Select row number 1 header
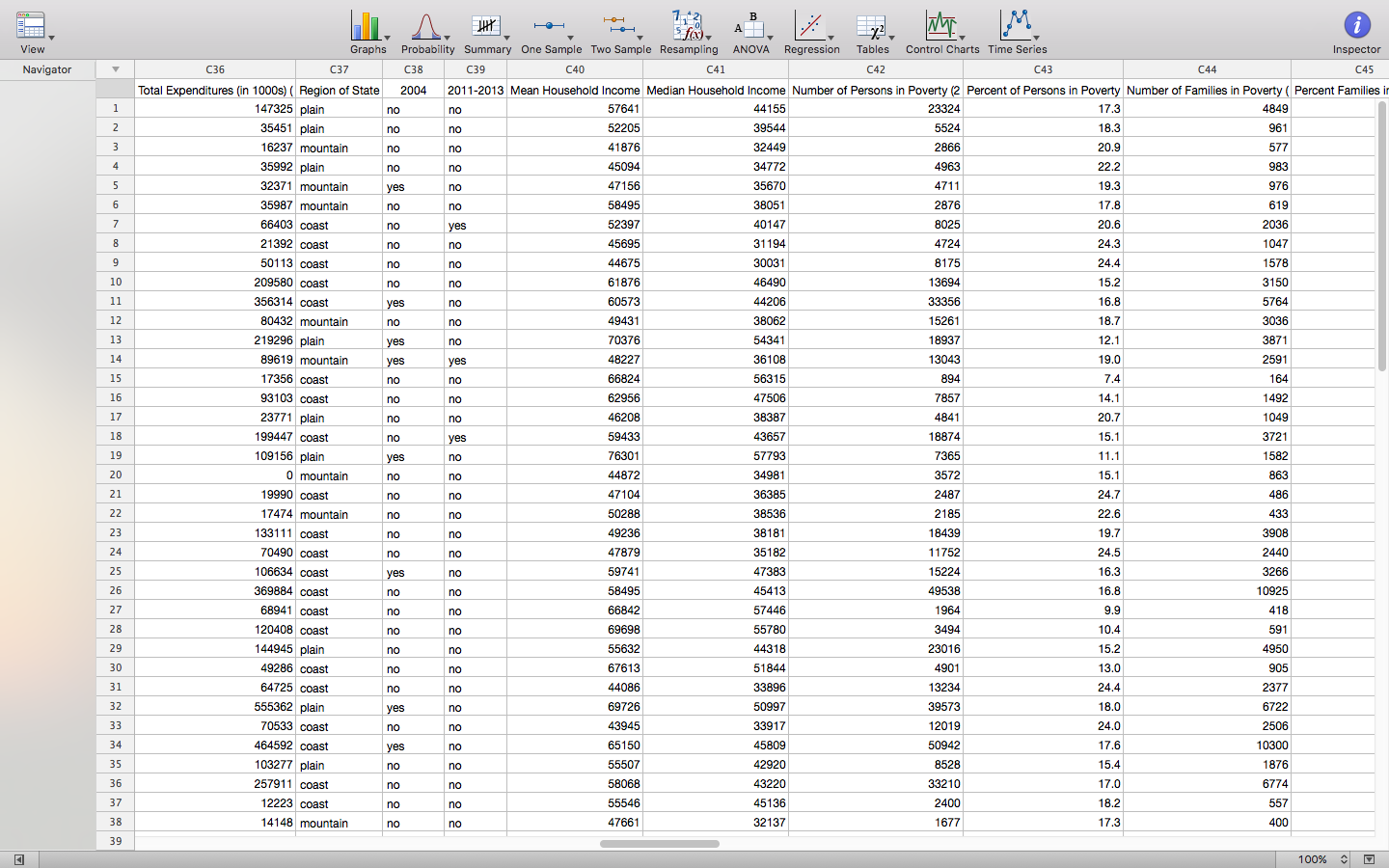This screenshot has height=868, width=1389. pyautogui.click(x=116, y=108)
